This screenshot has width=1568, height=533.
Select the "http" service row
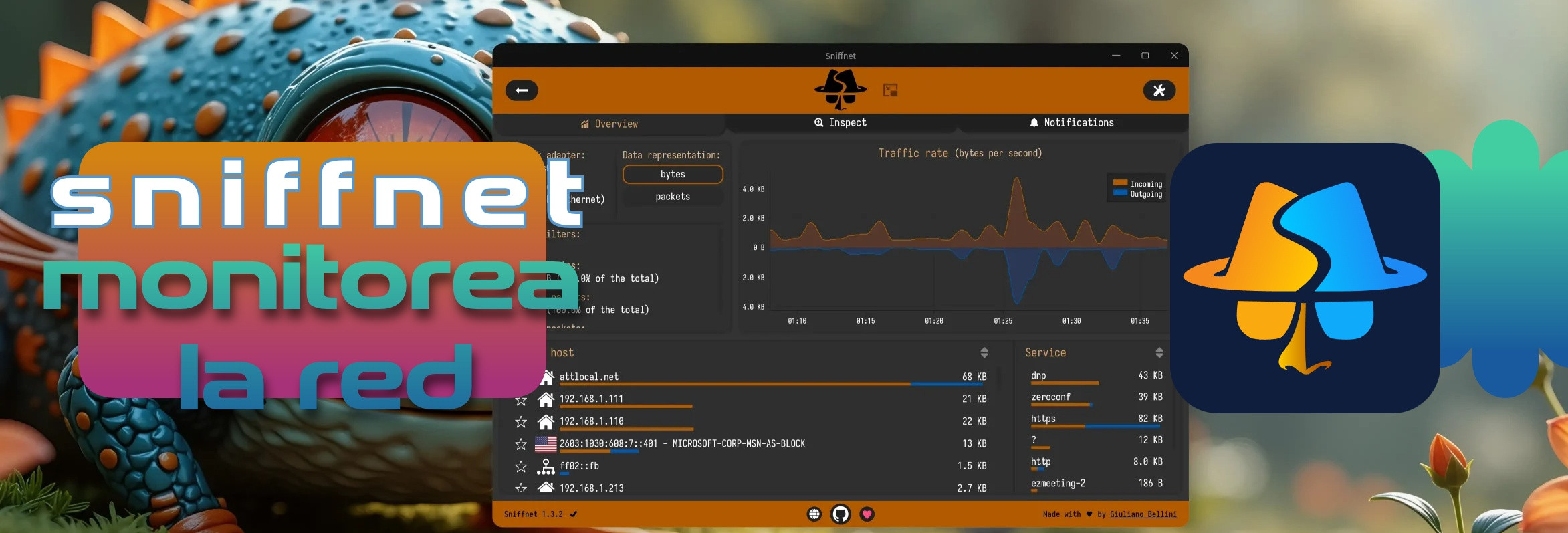[x=1097, y=463]
